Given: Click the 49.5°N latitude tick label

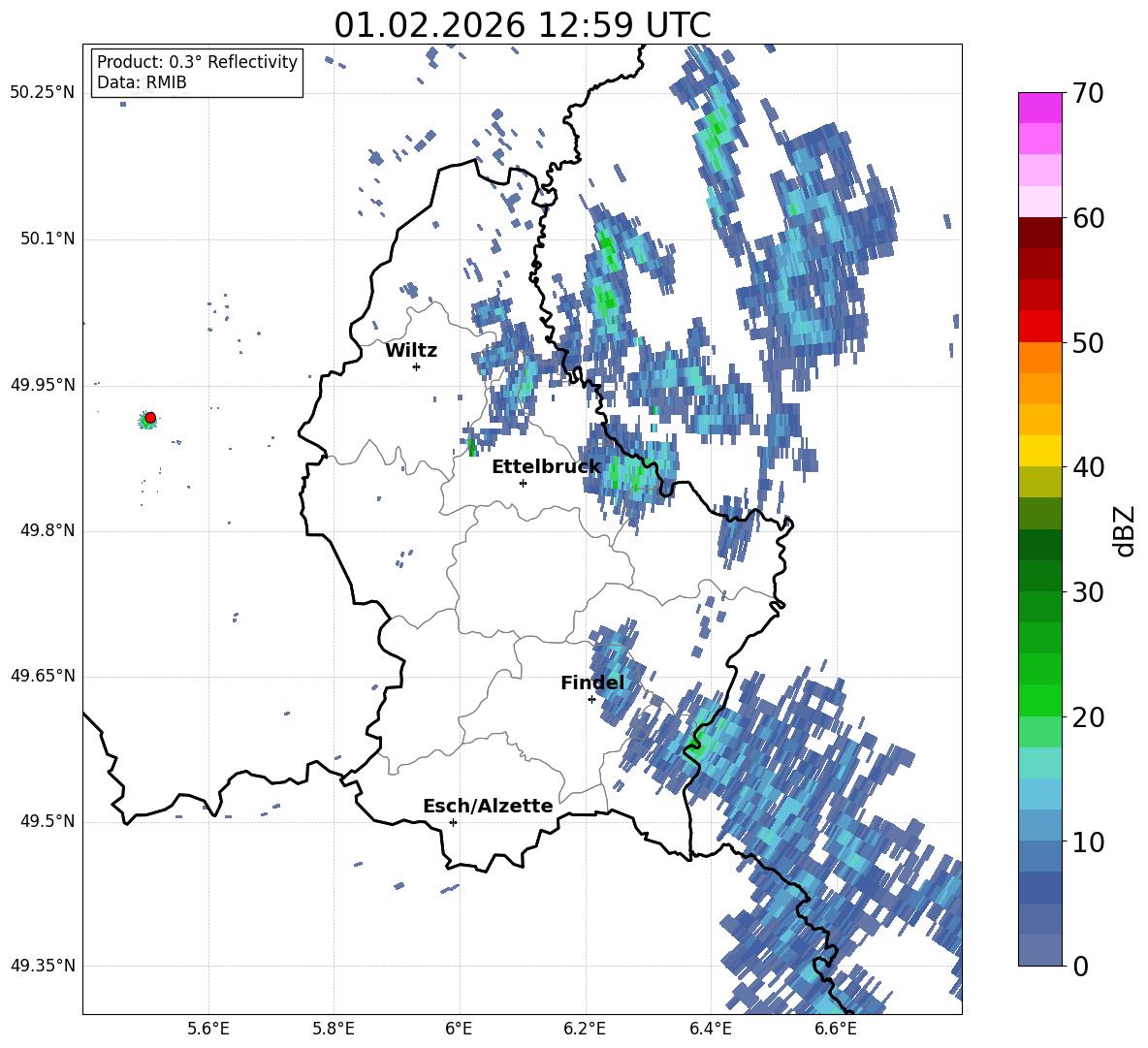Looking at the screenshot, I should click(47, 822).
